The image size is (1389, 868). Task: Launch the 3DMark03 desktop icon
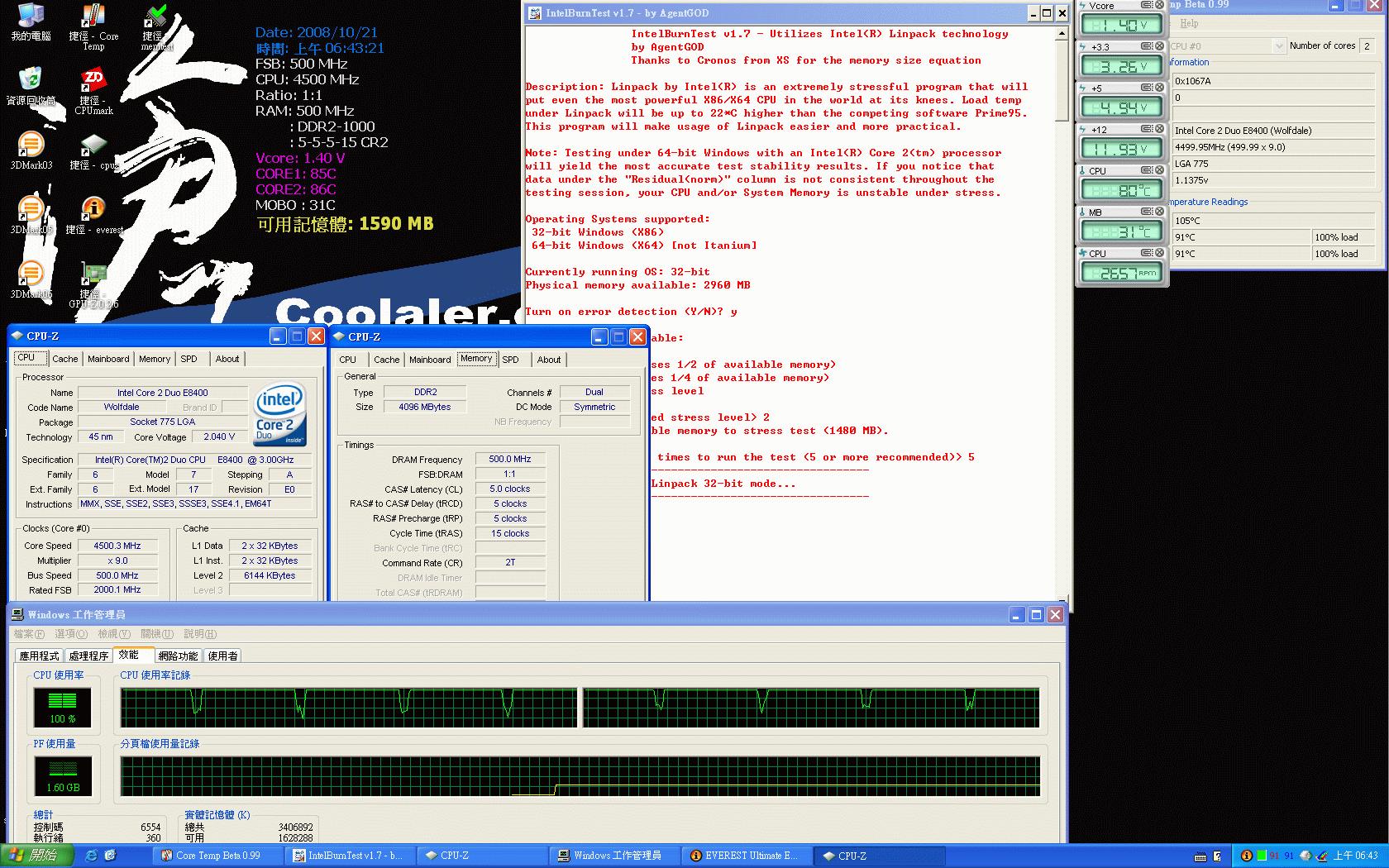tap(31, 151)
